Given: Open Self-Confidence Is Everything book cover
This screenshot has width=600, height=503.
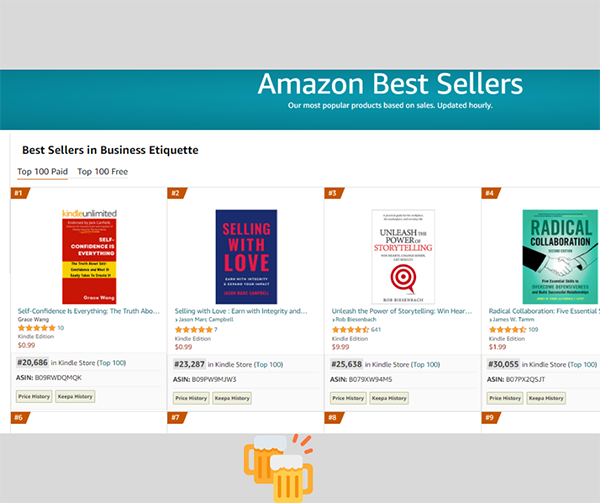Looking at the screenshot, I should (89, 256).
